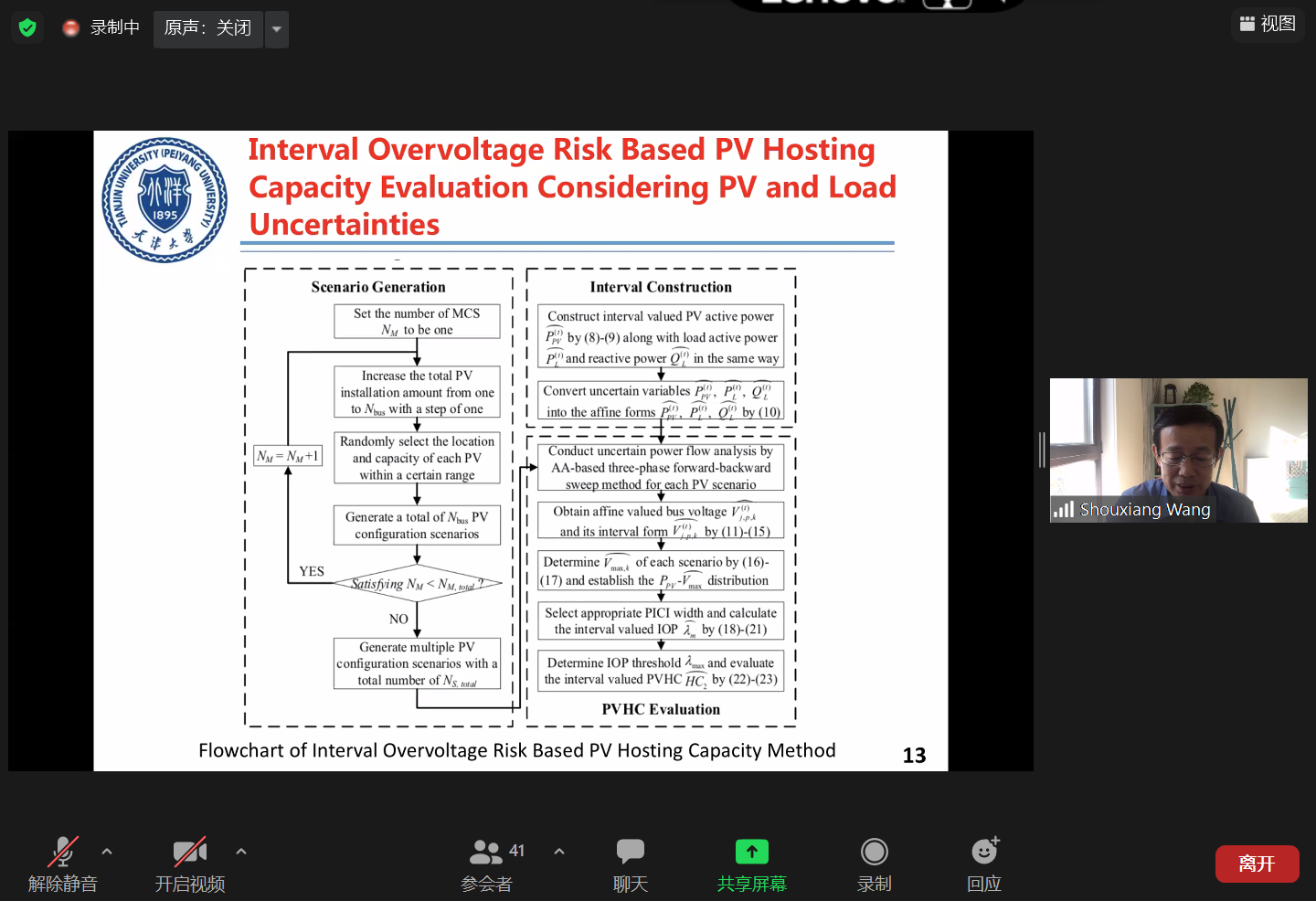Start video with 开启视频 button
This screenshot has height=901, width=1316.
(190, 864)
